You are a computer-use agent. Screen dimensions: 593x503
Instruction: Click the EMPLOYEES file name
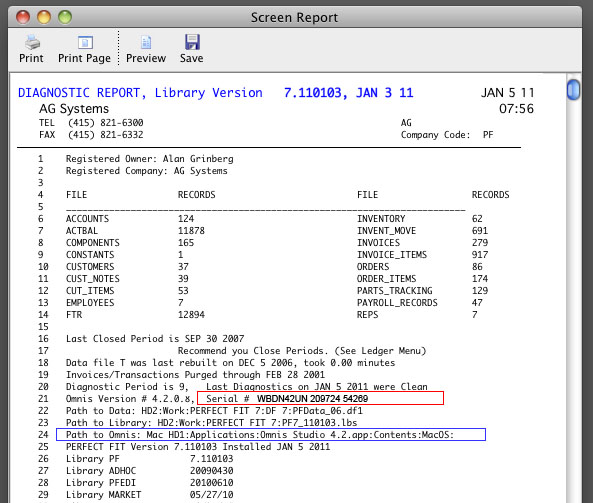(x=90, y=303)
